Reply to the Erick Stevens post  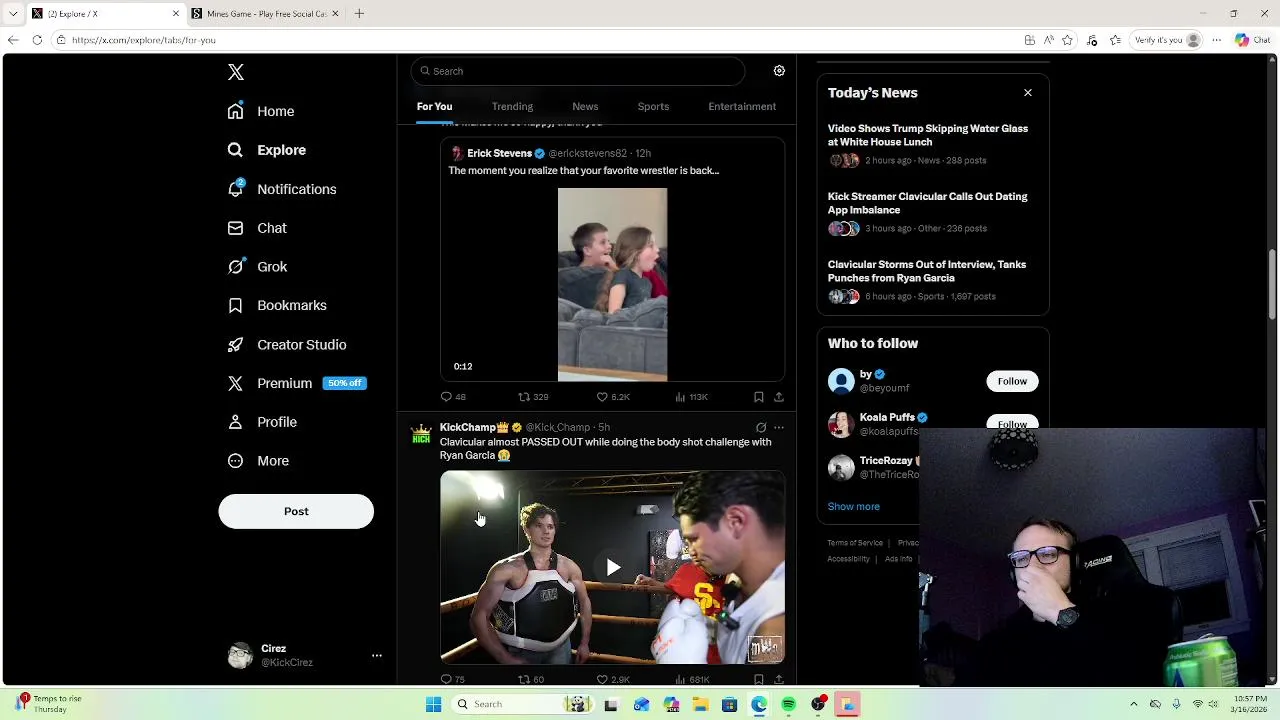pyautogui.click(x=453, y=397)
